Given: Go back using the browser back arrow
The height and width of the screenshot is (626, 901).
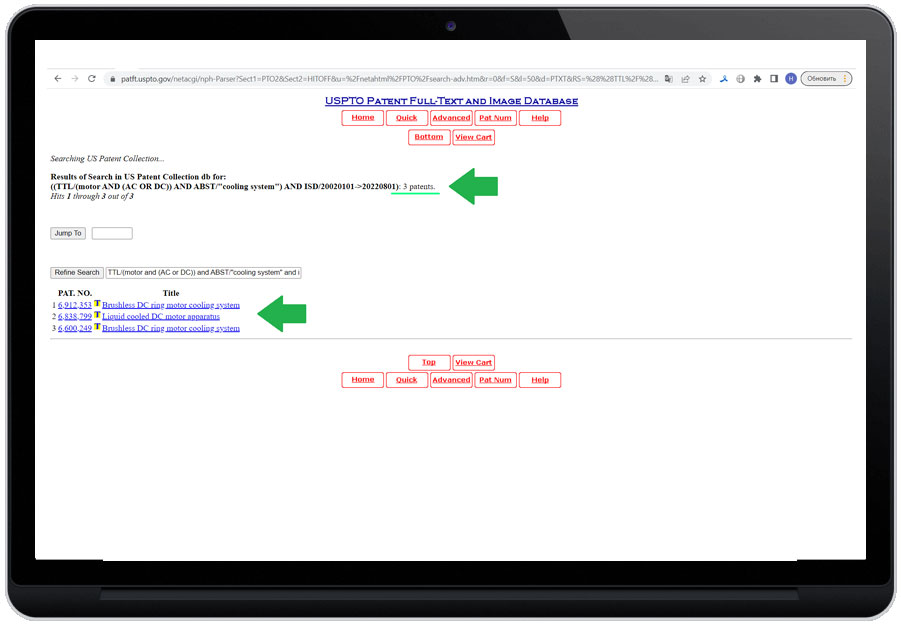Looking at the screenshot, I should (57, 79).
